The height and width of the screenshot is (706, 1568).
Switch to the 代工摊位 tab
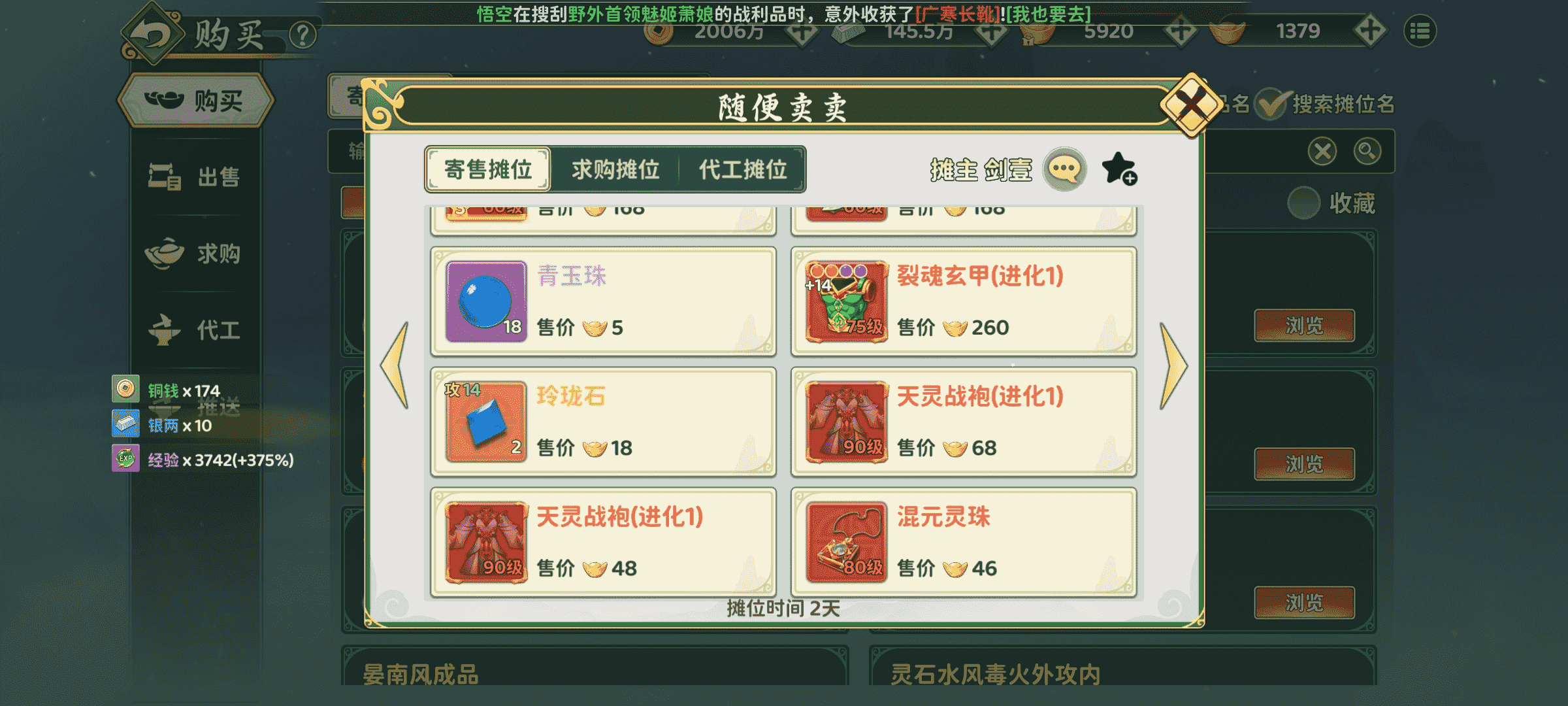[x=742, y=170]
